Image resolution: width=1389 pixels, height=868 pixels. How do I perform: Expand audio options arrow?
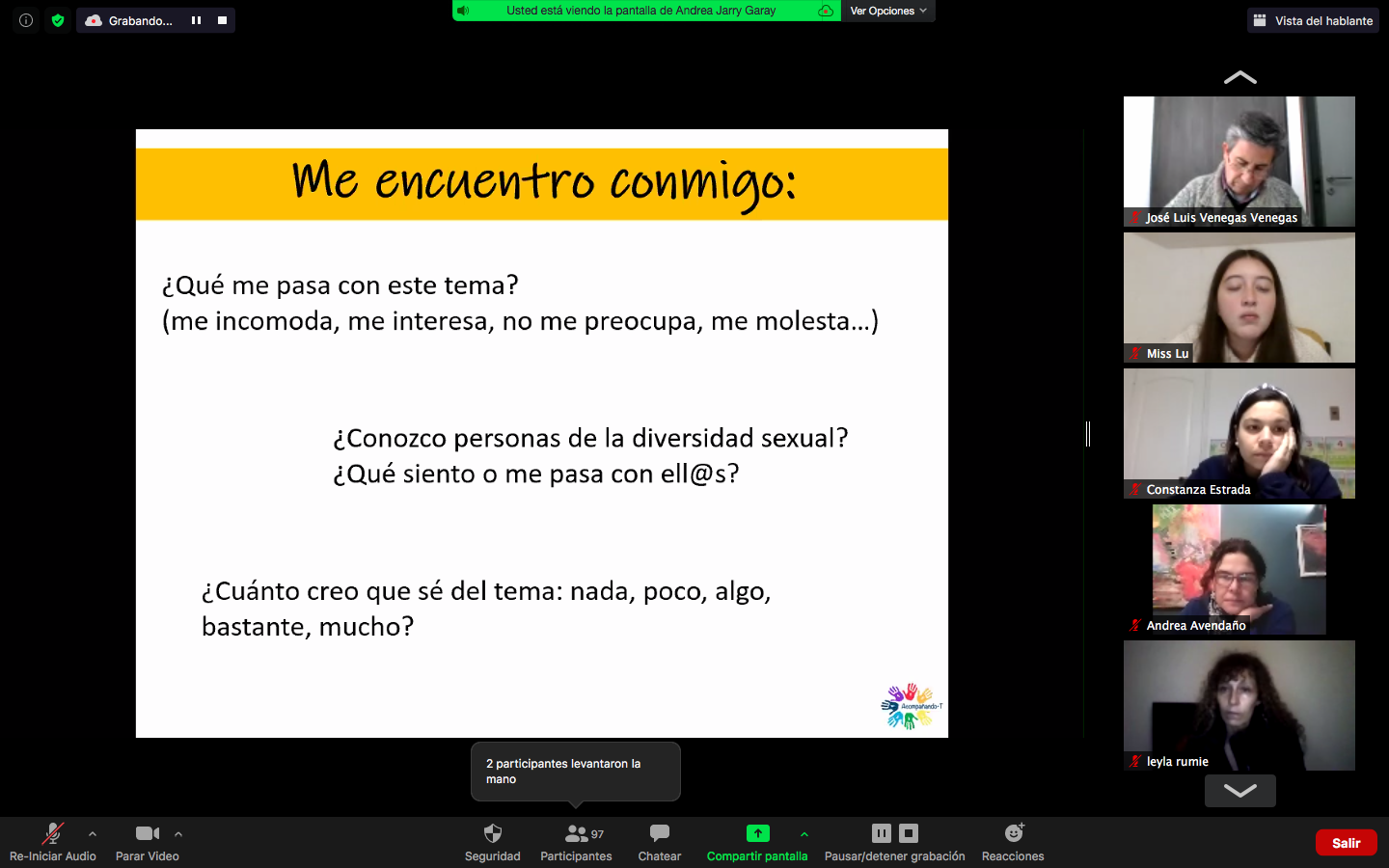coord(93,834)
